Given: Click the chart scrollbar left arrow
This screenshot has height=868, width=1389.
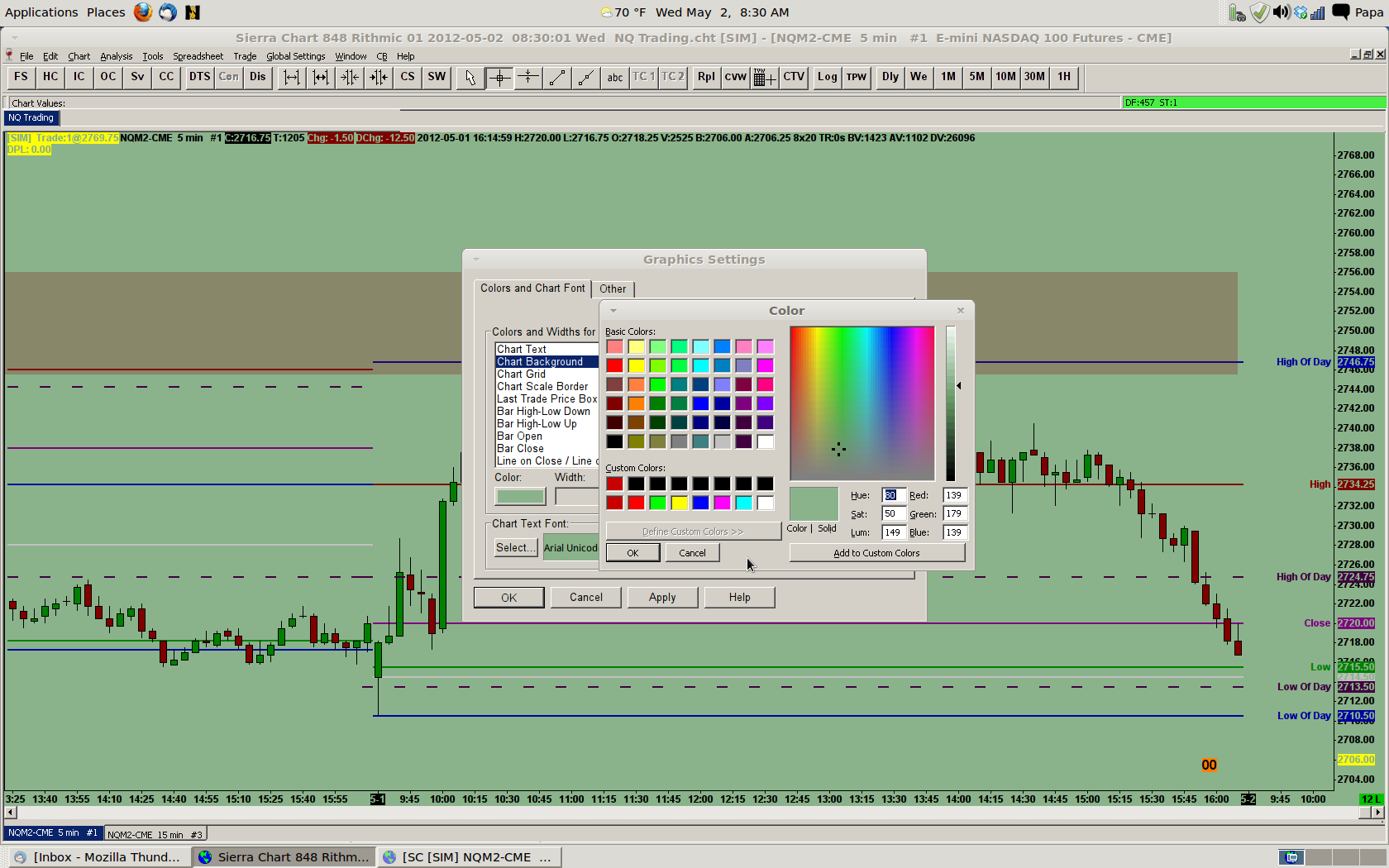Looking at the screenshot, I should [x=10, y=813].
